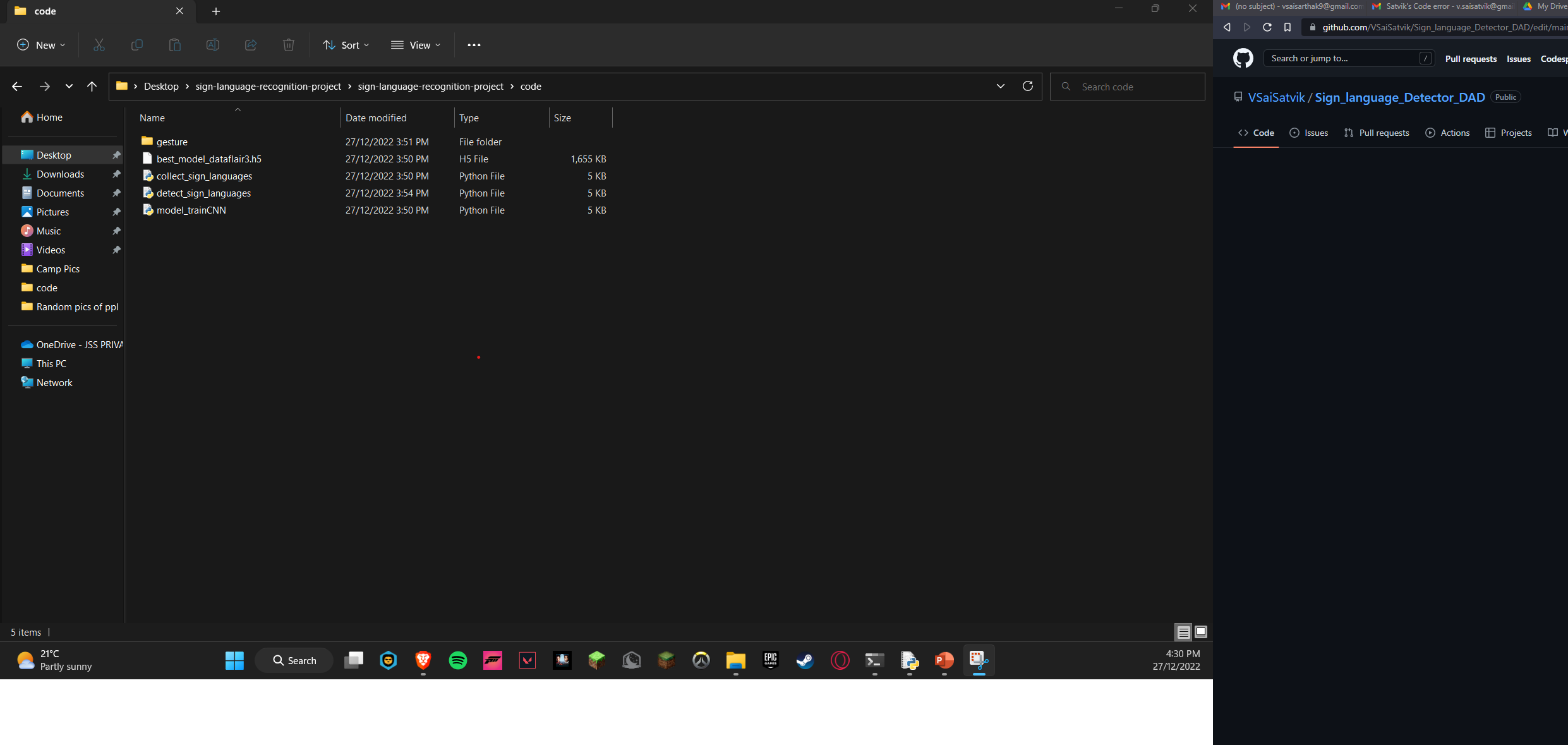Image resolution: width=1568 pixels, height=745 pixels.
Task: Open the Projects panel in the repository
Action: [x=1509, y=133]
